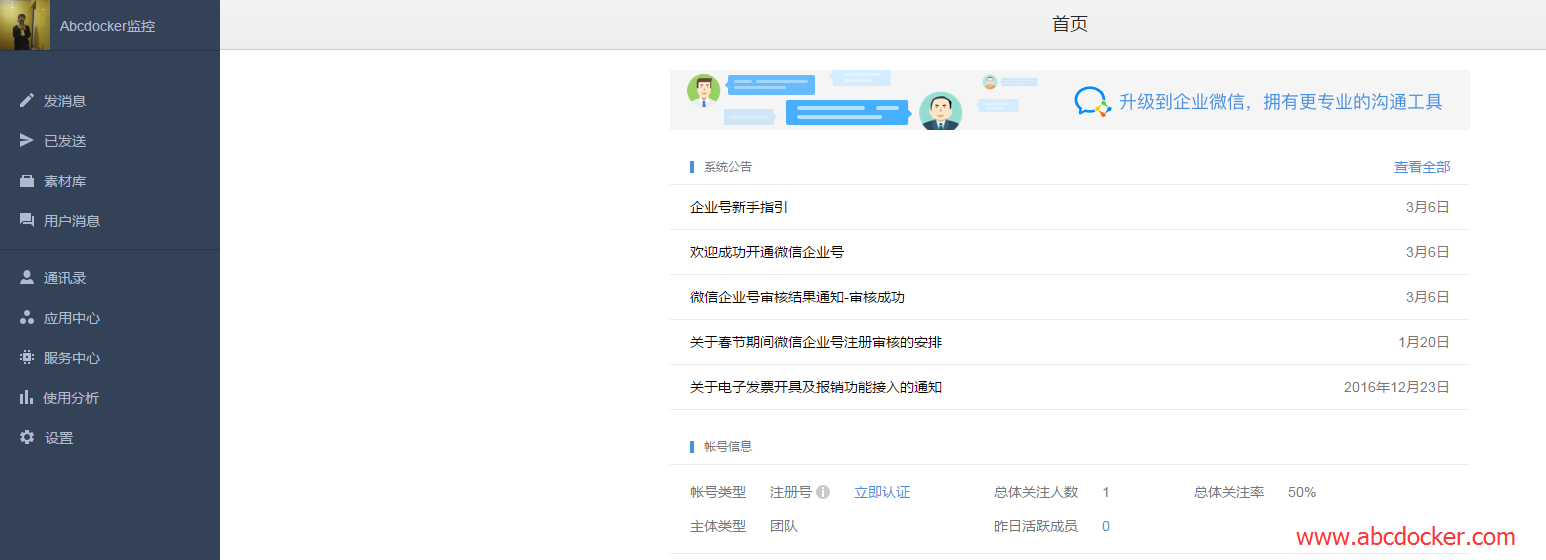Click the 帐号信息 section heading
Viewport: 1546px width, 560px height.
(728, 447)
